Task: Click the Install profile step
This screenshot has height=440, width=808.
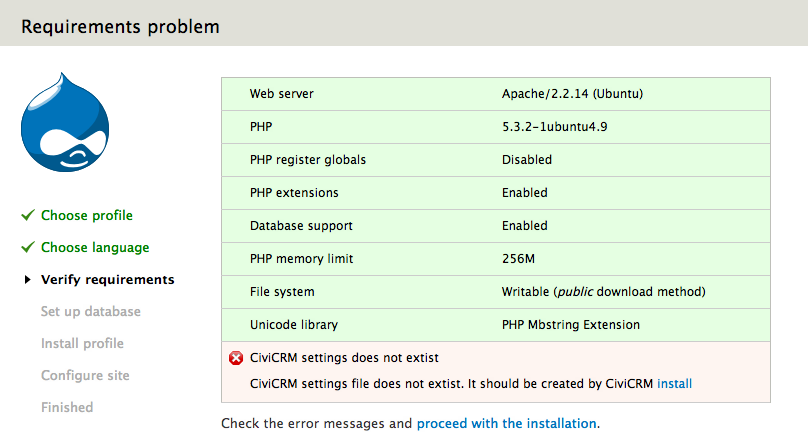Action: 82,344
